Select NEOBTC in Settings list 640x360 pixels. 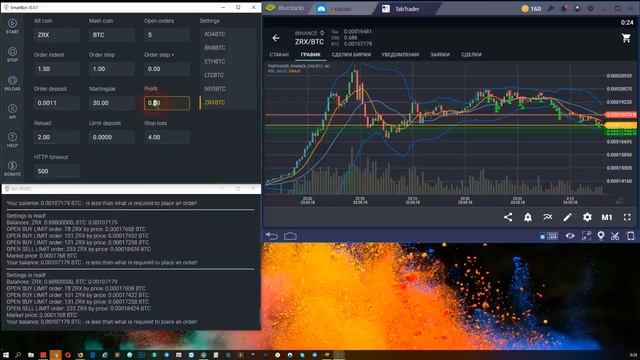click(x=215, y=89)
